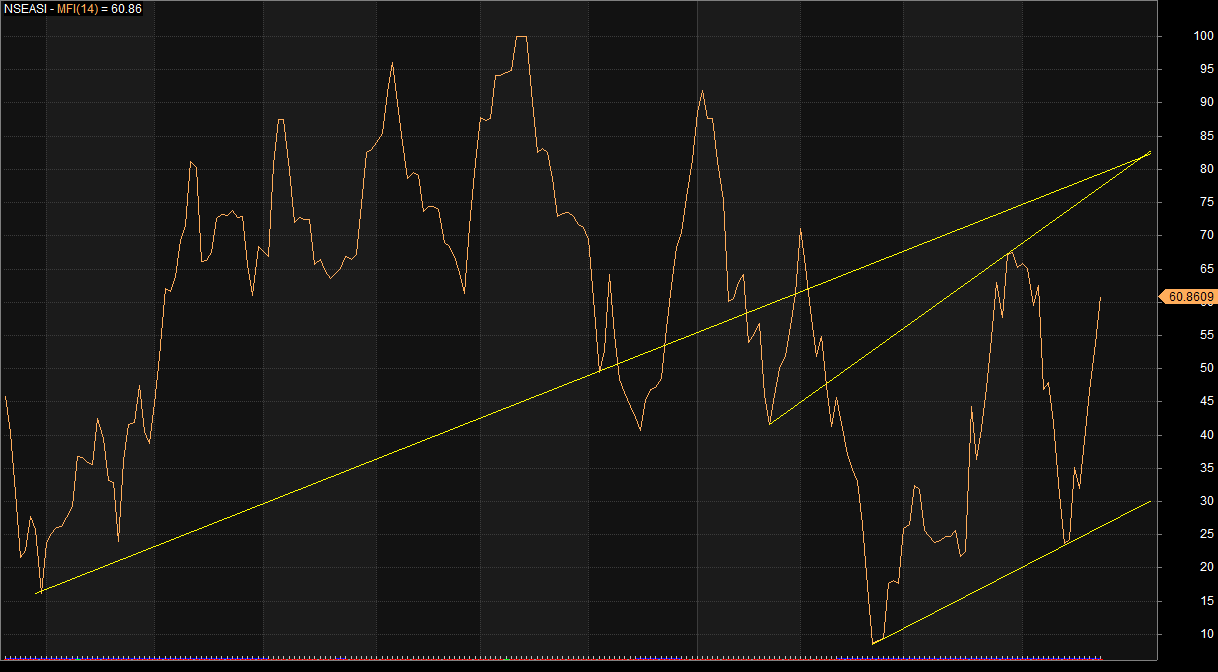Viewport: 1218px width, 672px height.
Task: Click the short trendline's start near 42
Action: (769, 424)
